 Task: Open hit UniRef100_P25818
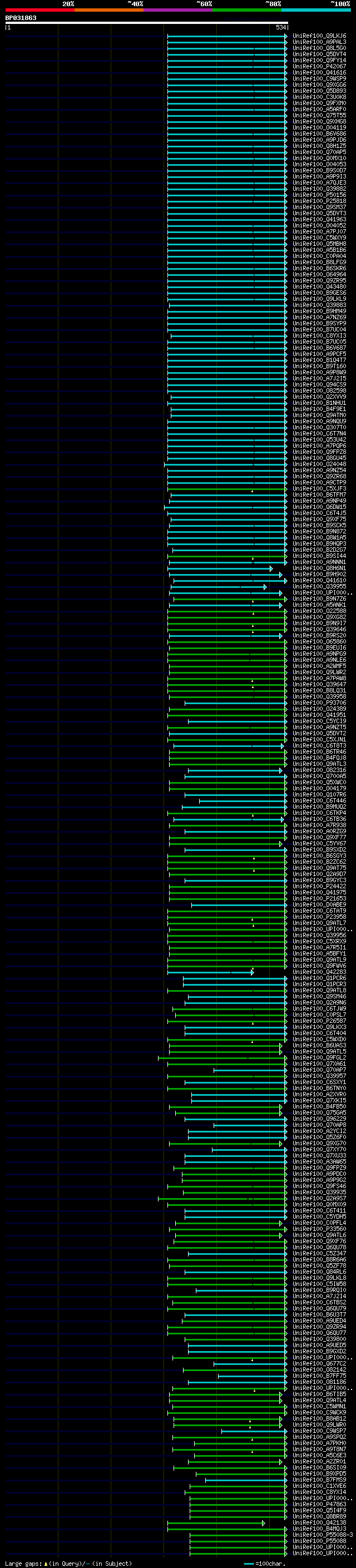tap(319, 201)
